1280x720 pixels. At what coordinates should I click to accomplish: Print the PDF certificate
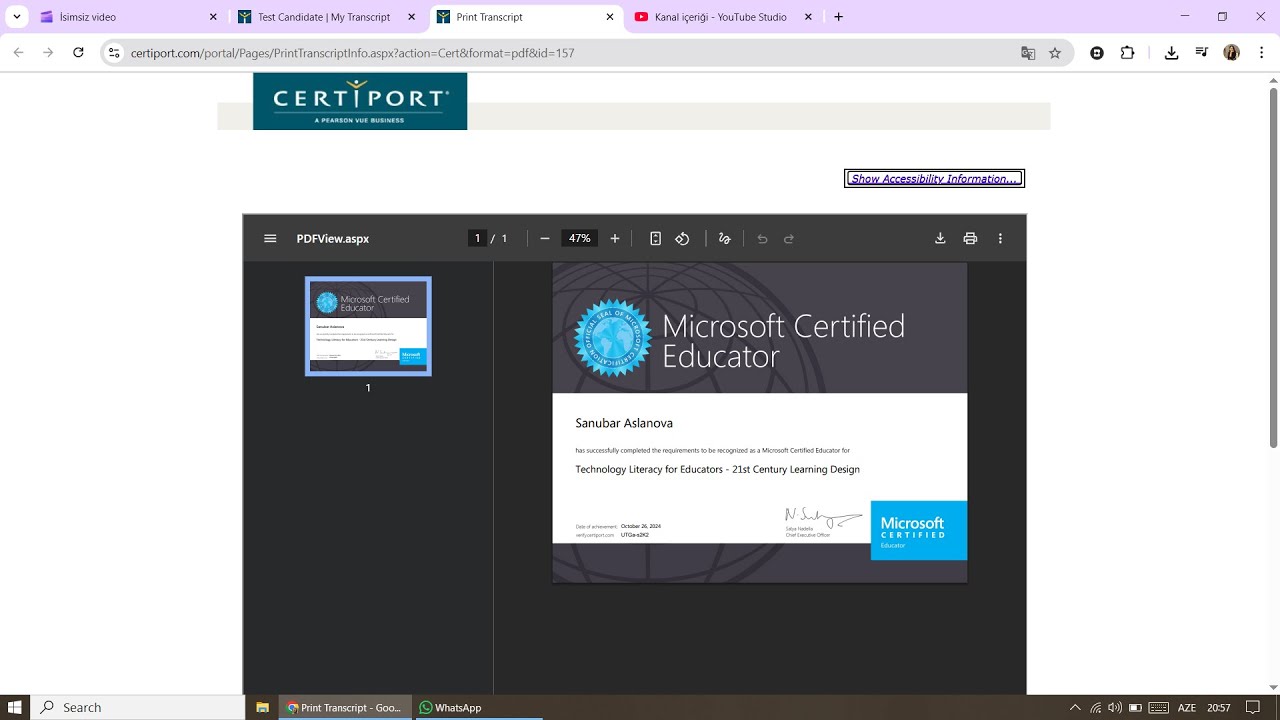[970, 239]
